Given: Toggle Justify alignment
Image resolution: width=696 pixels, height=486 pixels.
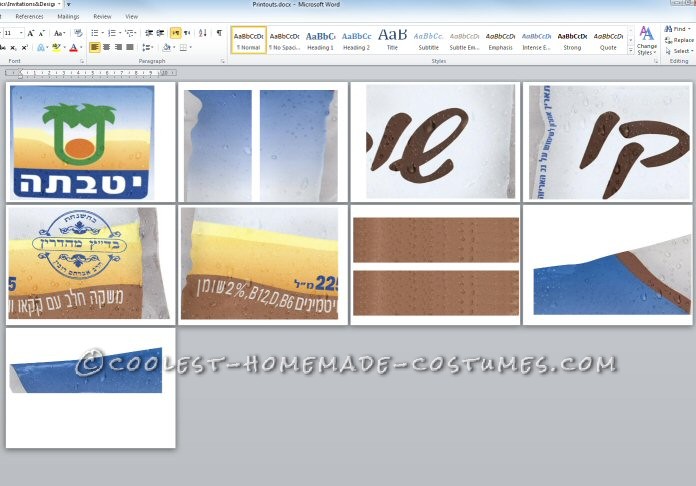Looking at the screenshot, I should [x=130, y=47].
